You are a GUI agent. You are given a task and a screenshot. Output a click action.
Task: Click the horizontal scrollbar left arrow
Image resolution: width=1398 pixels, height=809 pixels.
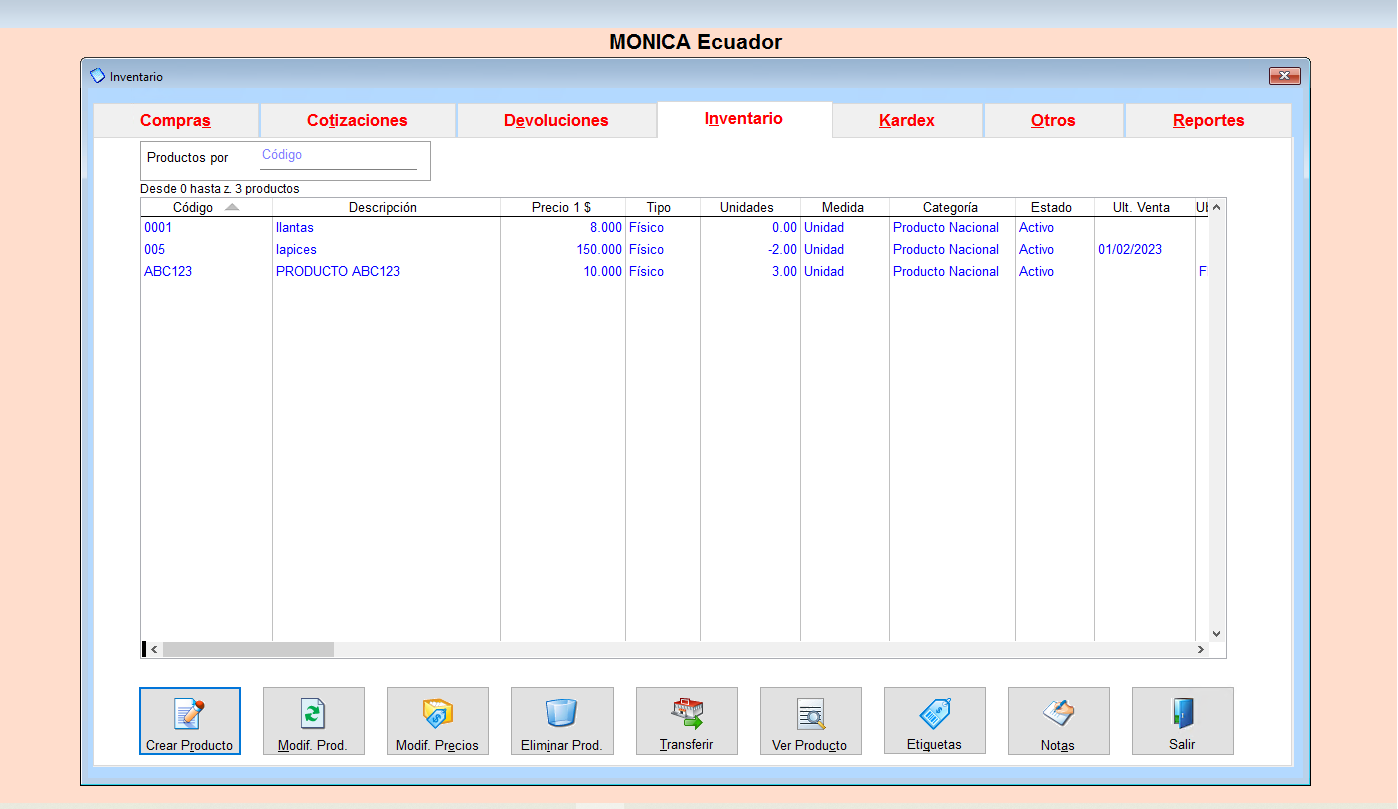click(154, 650)
